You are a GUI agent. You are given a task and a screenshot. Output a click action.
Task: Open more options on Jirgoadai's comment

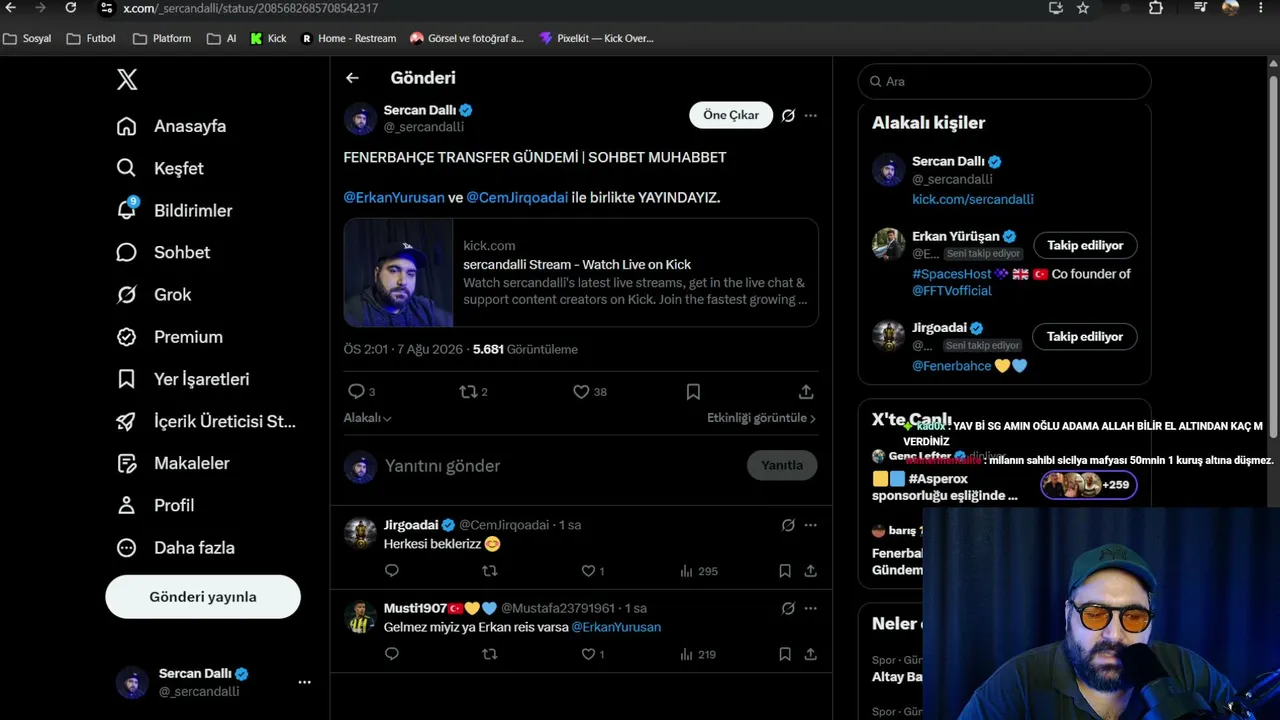coord(811,525)
